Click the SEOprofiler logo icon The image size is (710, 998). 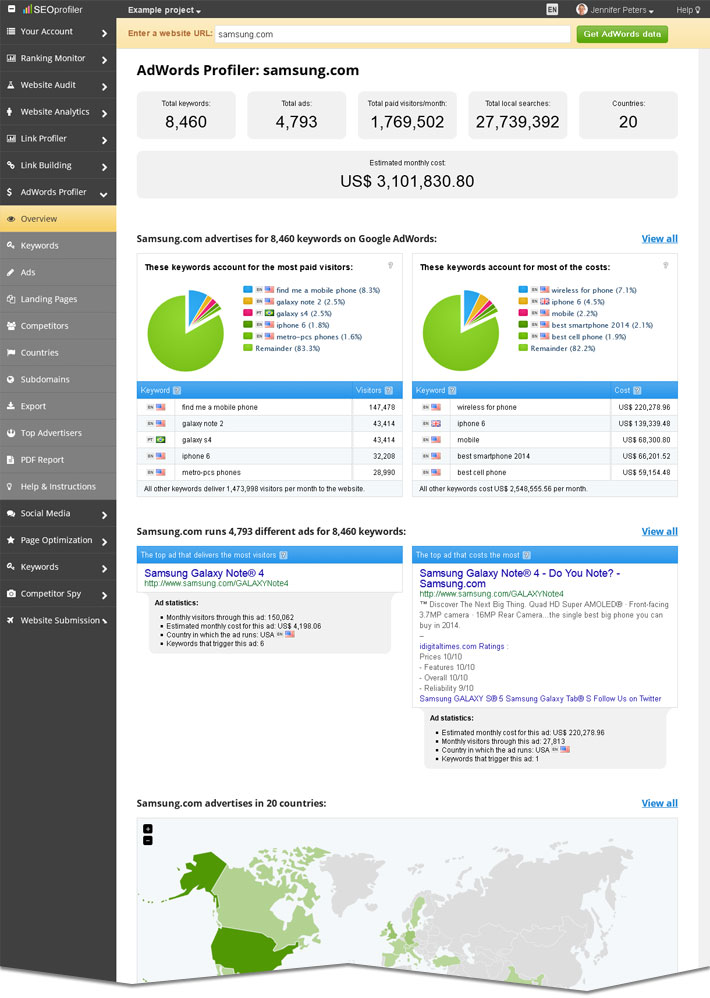27,9
